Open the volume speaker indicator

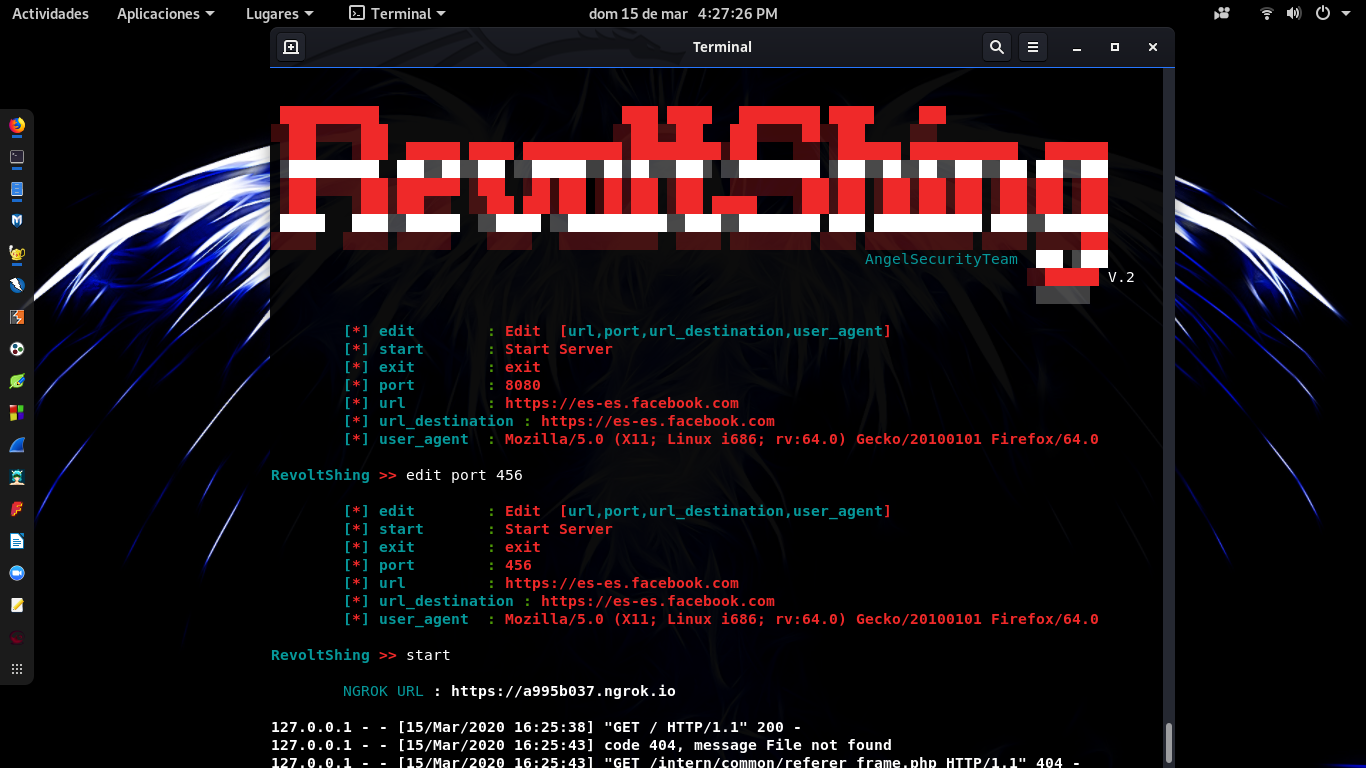pyautogui.click(x=1294, y=14)
